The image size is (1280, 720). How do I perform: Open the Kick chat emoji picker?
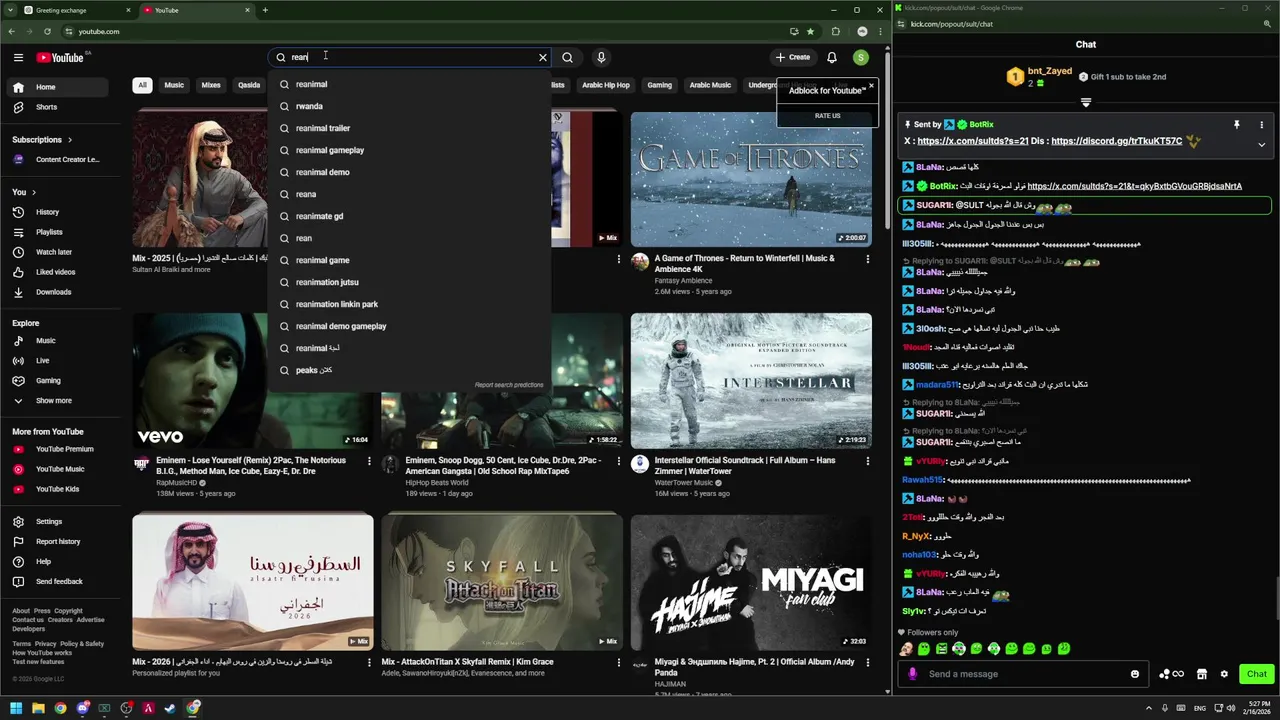[1135, 674]
